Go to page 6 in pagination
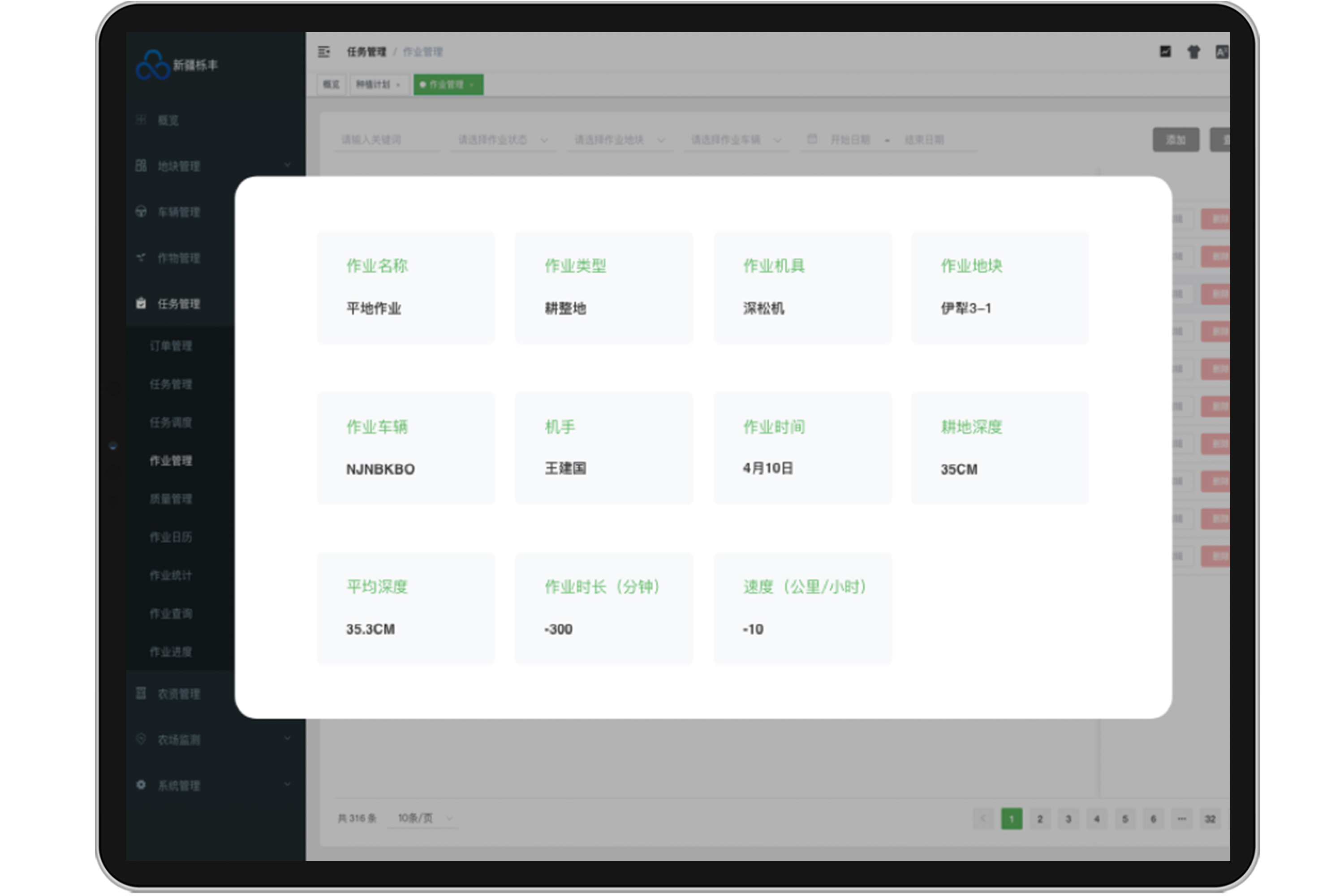This screenshot has height=896, width=1344. click(x=1153, y=819)
